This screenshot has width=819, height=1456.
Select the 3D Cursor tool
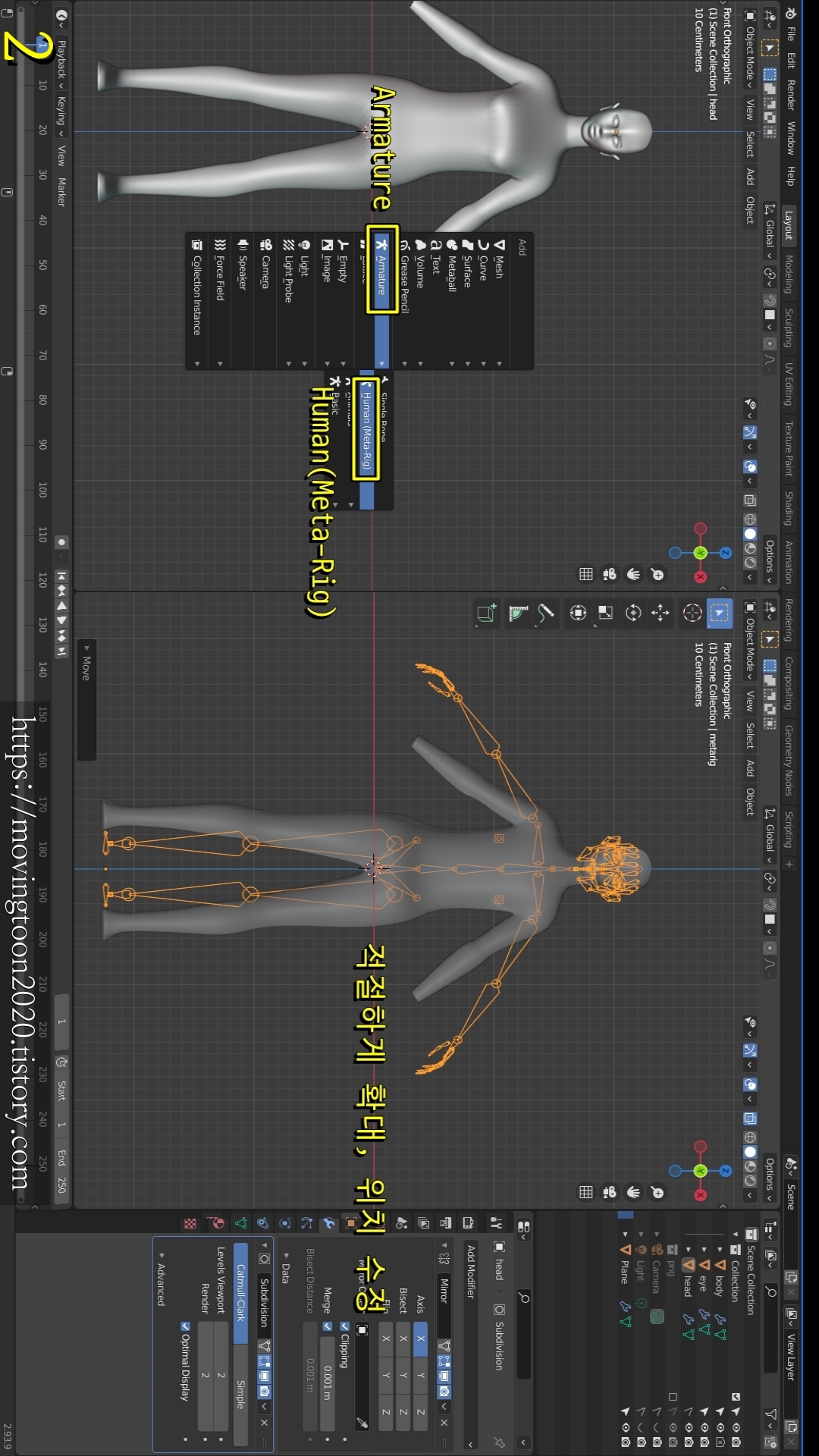pos(692,613)
